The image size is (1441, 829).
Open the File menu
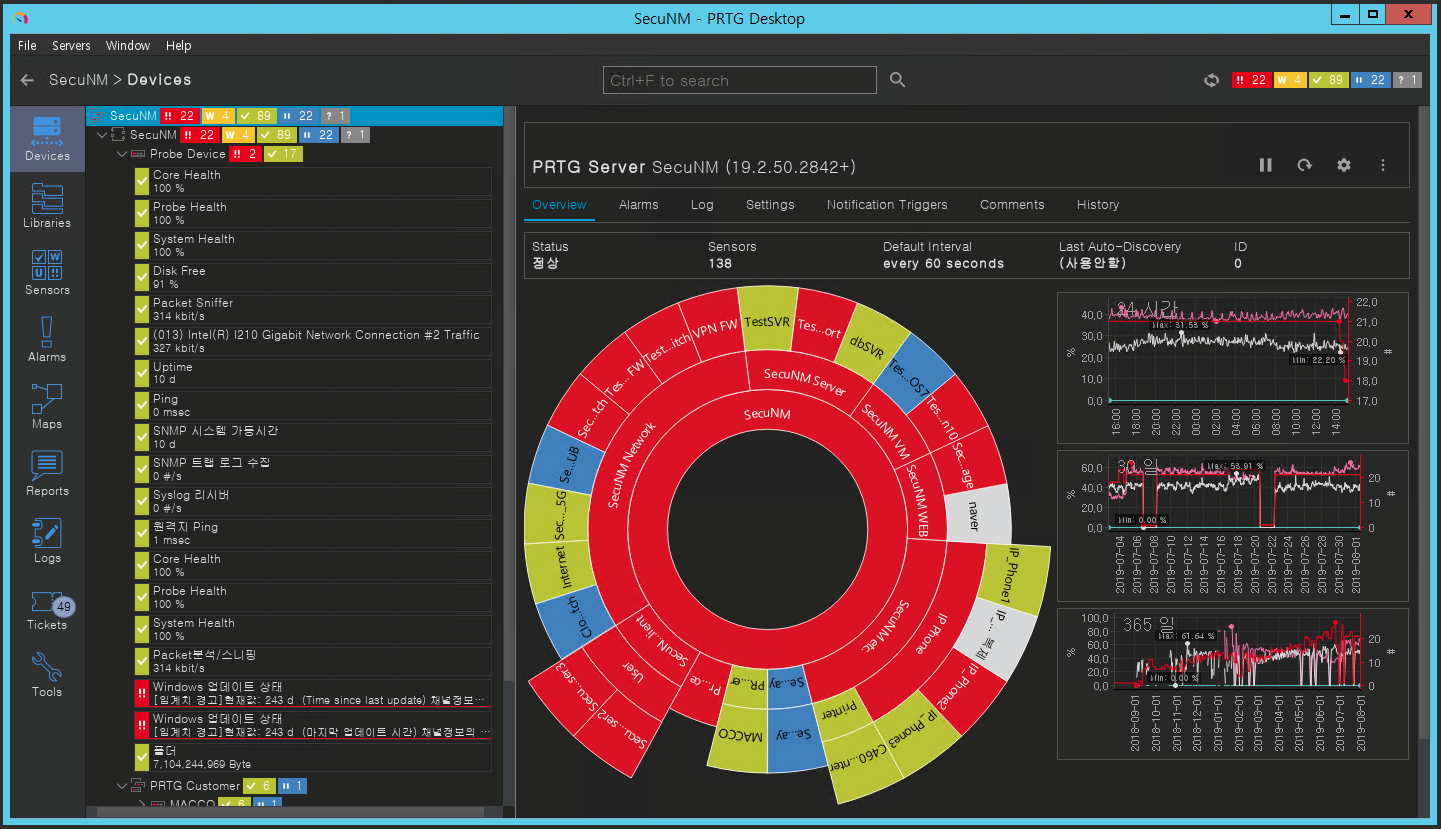coord(27,45)
